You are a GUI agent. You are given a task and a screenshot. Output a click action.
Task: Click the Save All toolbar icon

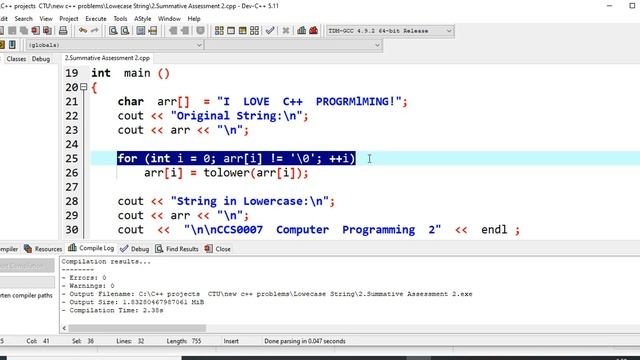(x=24, y=31)
